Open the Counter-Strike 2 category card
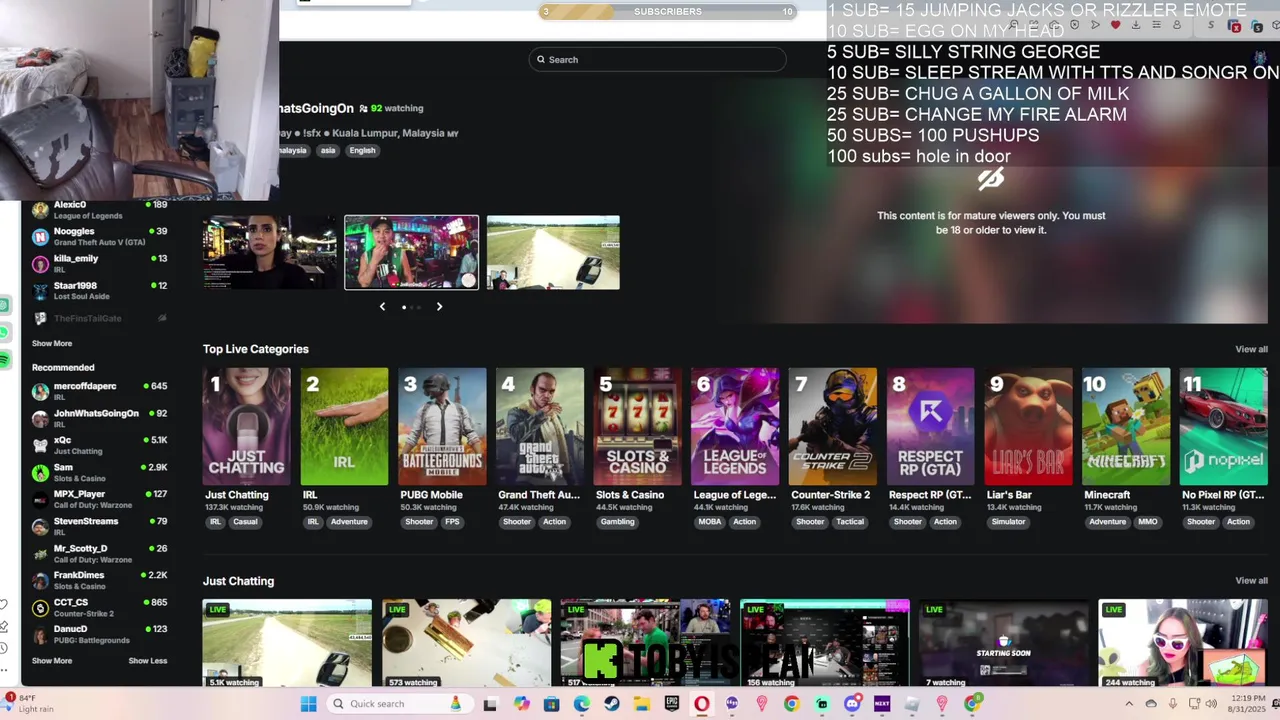This screenshot has width=1280, height=720. [833, 427]
